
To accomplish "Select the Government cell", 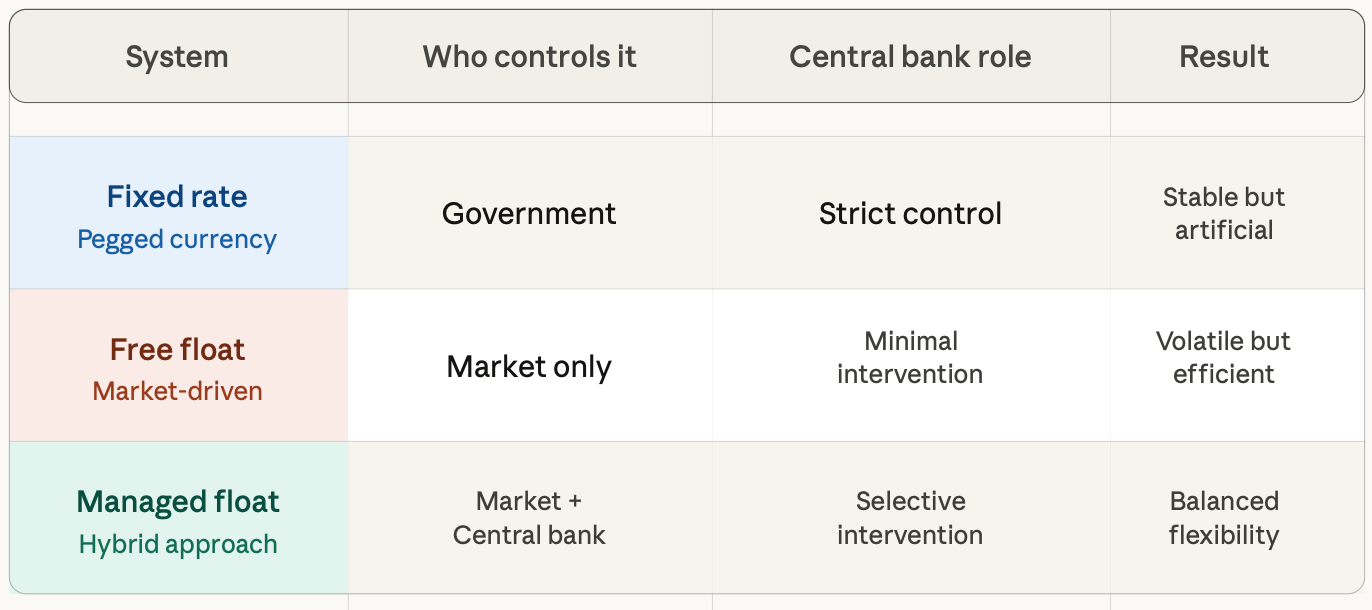I will pyautogui.click(x=529, y=213).
